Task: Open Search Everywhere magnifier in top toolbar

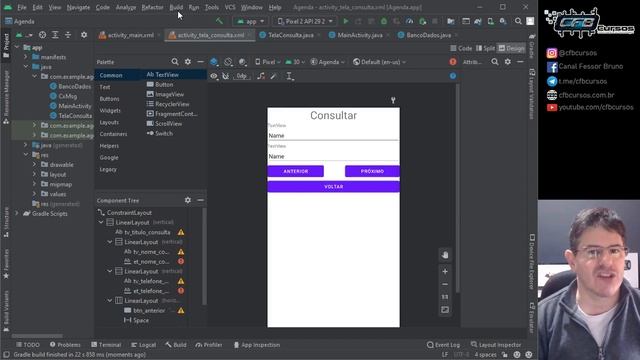Action: [518, 21]
